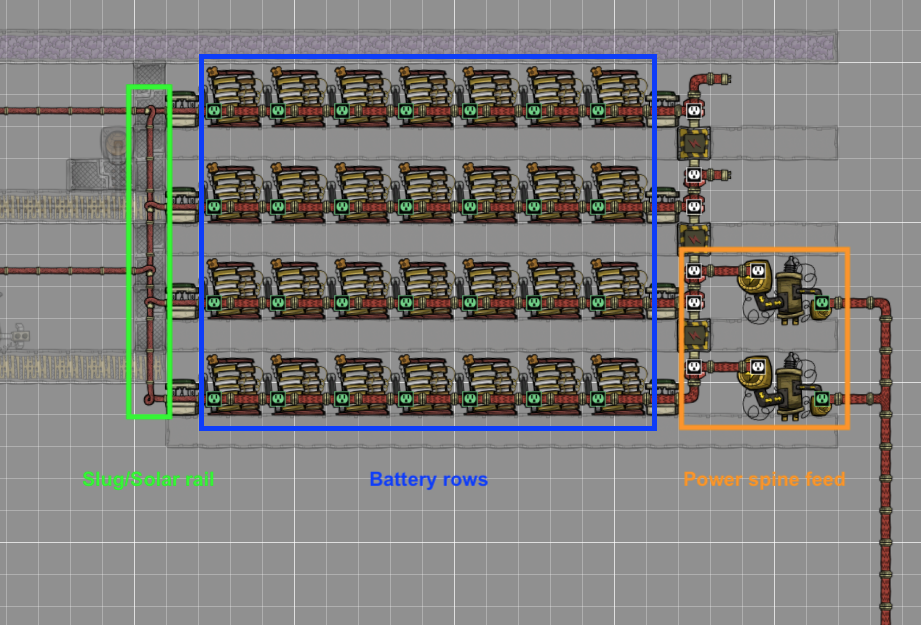Select small transformer right of third battery row
The width and height of the screenshot is (921, 625).
coord(666,301)
